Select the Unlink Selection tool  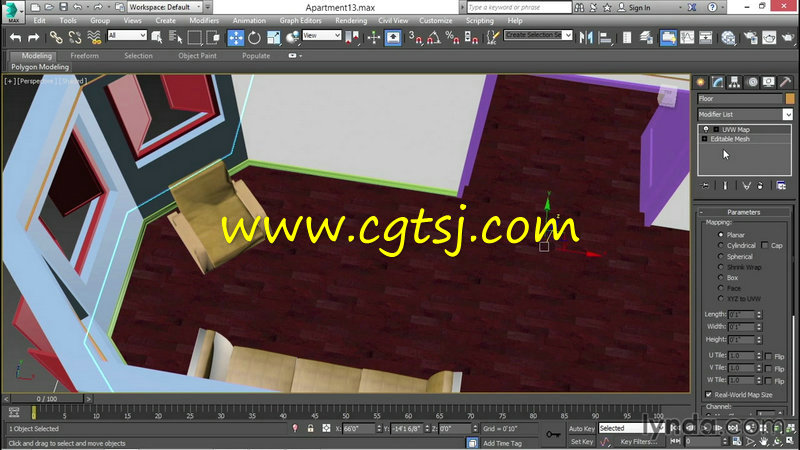tap(74, 37)
